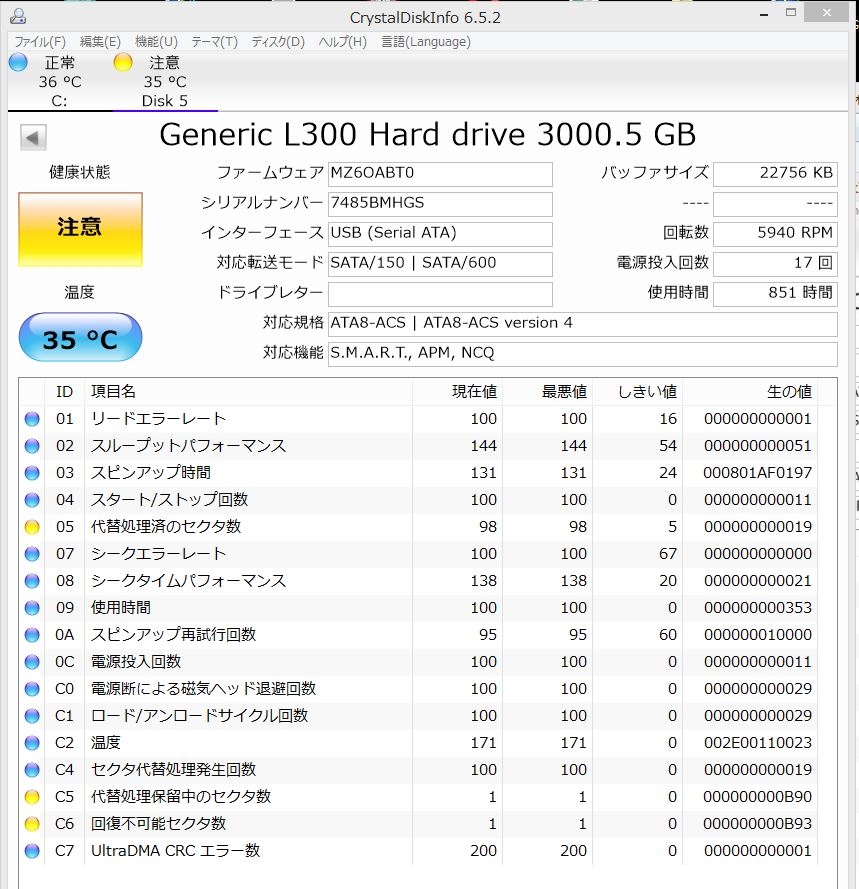Click the 現在値 column header
Viewport: 859px width, 889px height.
[458, 392]
